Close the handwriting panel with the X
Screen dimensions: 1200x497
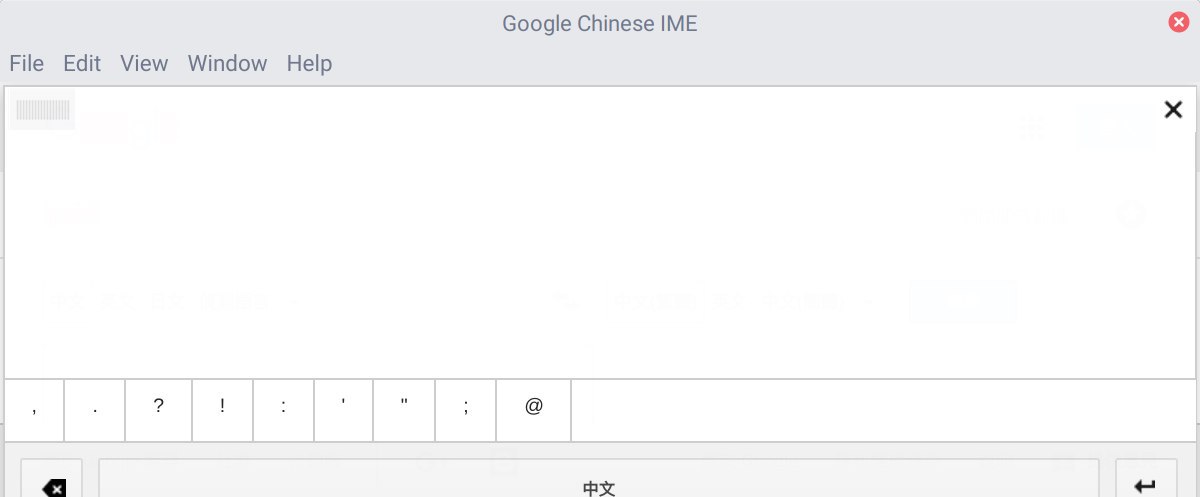[1173, 110]
